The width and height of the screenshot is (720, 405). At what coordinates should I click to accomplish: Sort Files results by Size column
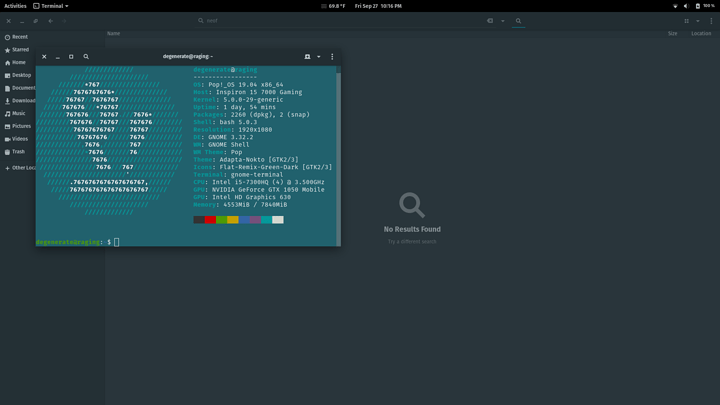673,34
